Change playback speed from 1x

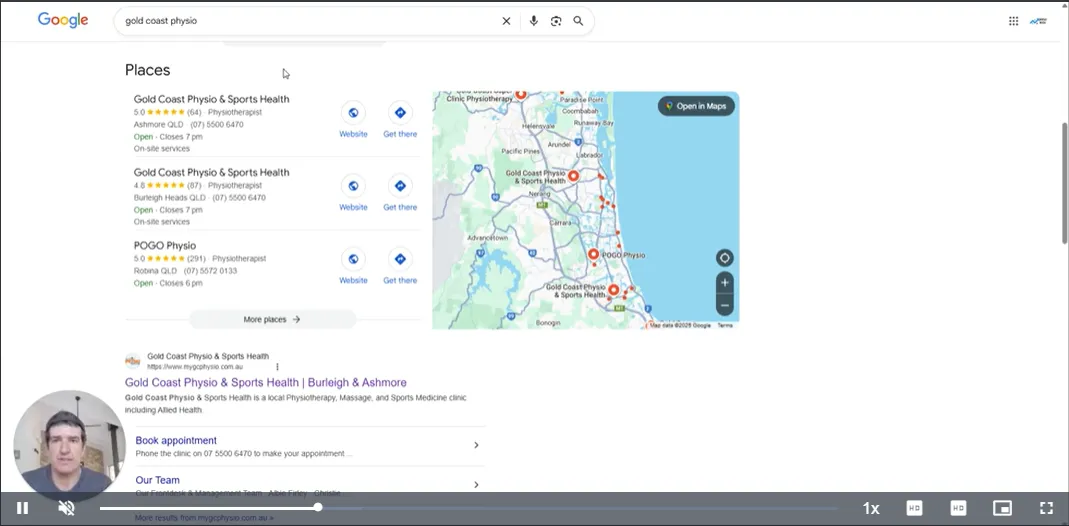tap(871, 508)
